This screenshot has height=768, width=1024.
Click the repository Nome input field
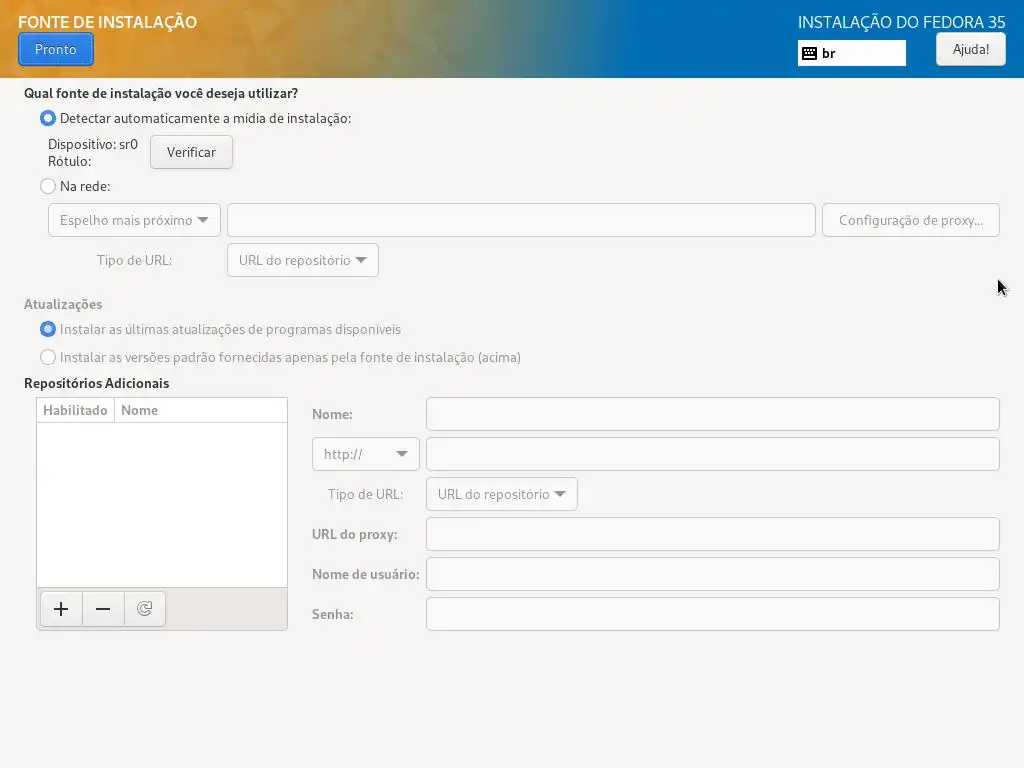point(712,414)
